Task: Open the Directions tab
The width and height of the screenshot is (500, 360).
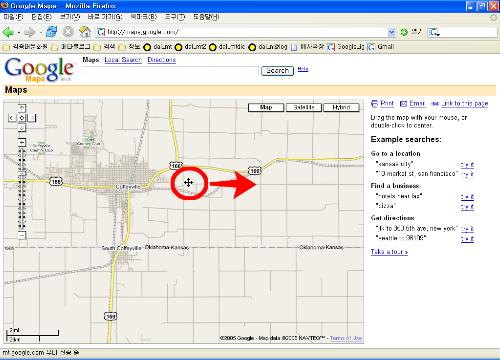Action: tap(162, 60)
